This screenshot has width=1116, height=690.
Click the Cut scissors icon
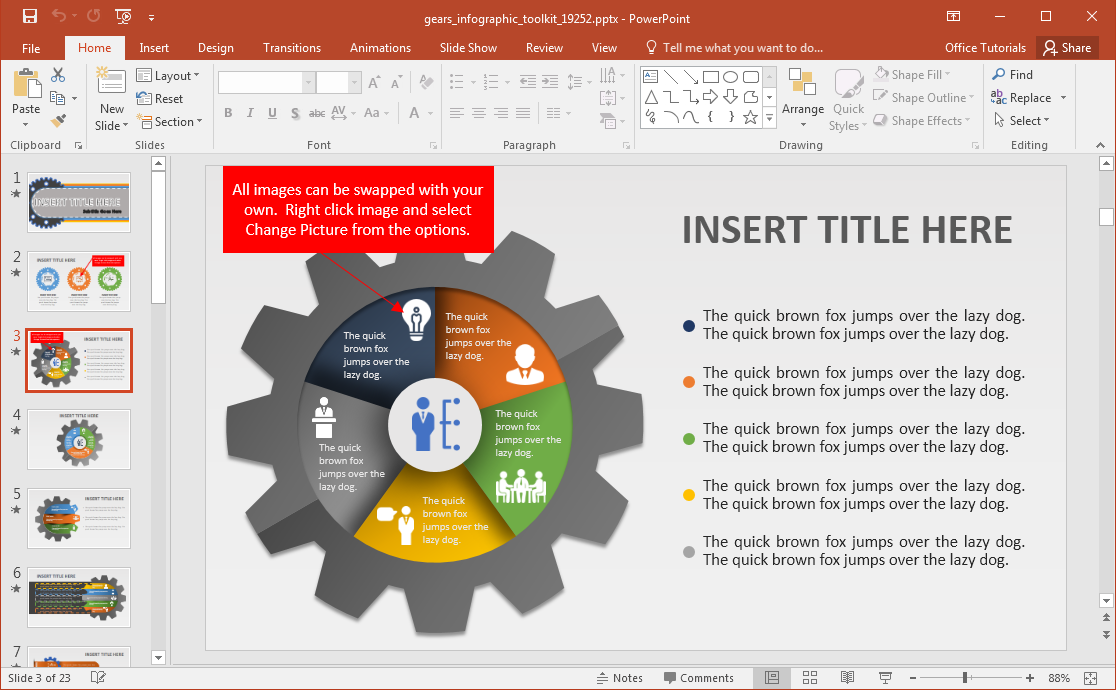[x=58, y=75]
